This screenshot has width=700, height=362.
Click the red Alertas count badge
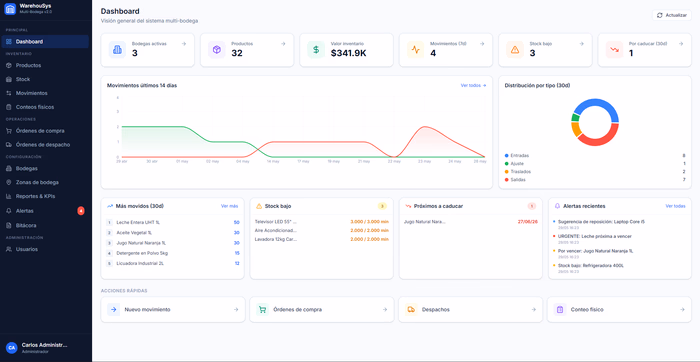point(81,211)
